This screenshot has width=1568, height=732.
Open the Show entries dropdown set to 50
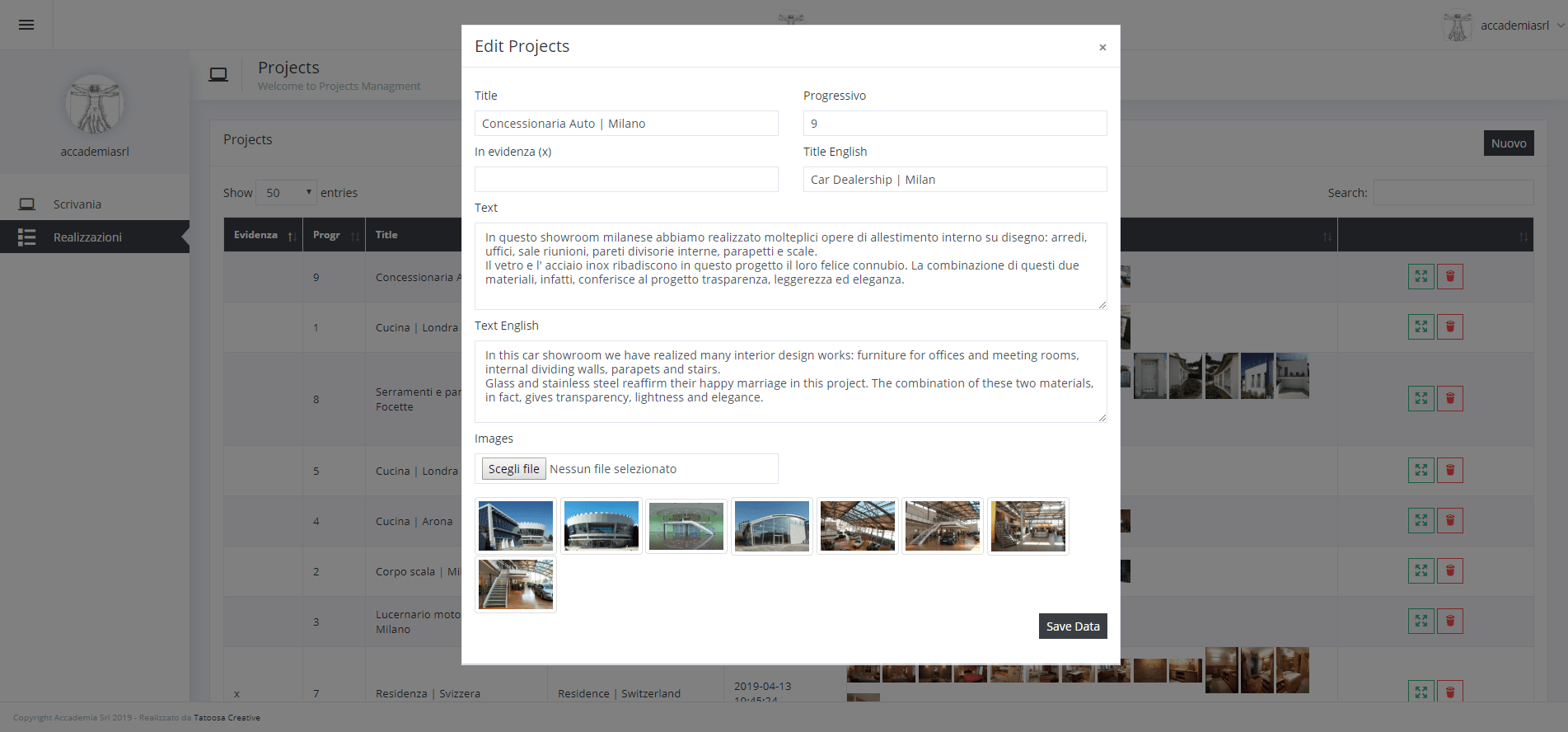click(x=286, y=192)
